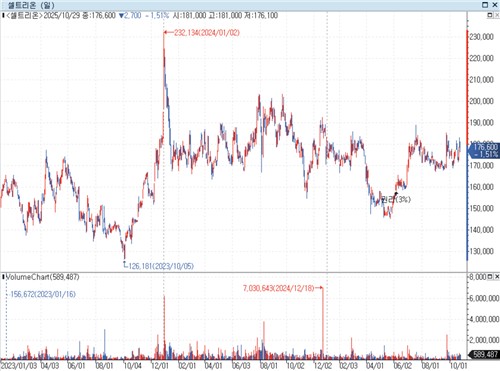Click the 06/03 date axis label

click(x=241, y=366)
